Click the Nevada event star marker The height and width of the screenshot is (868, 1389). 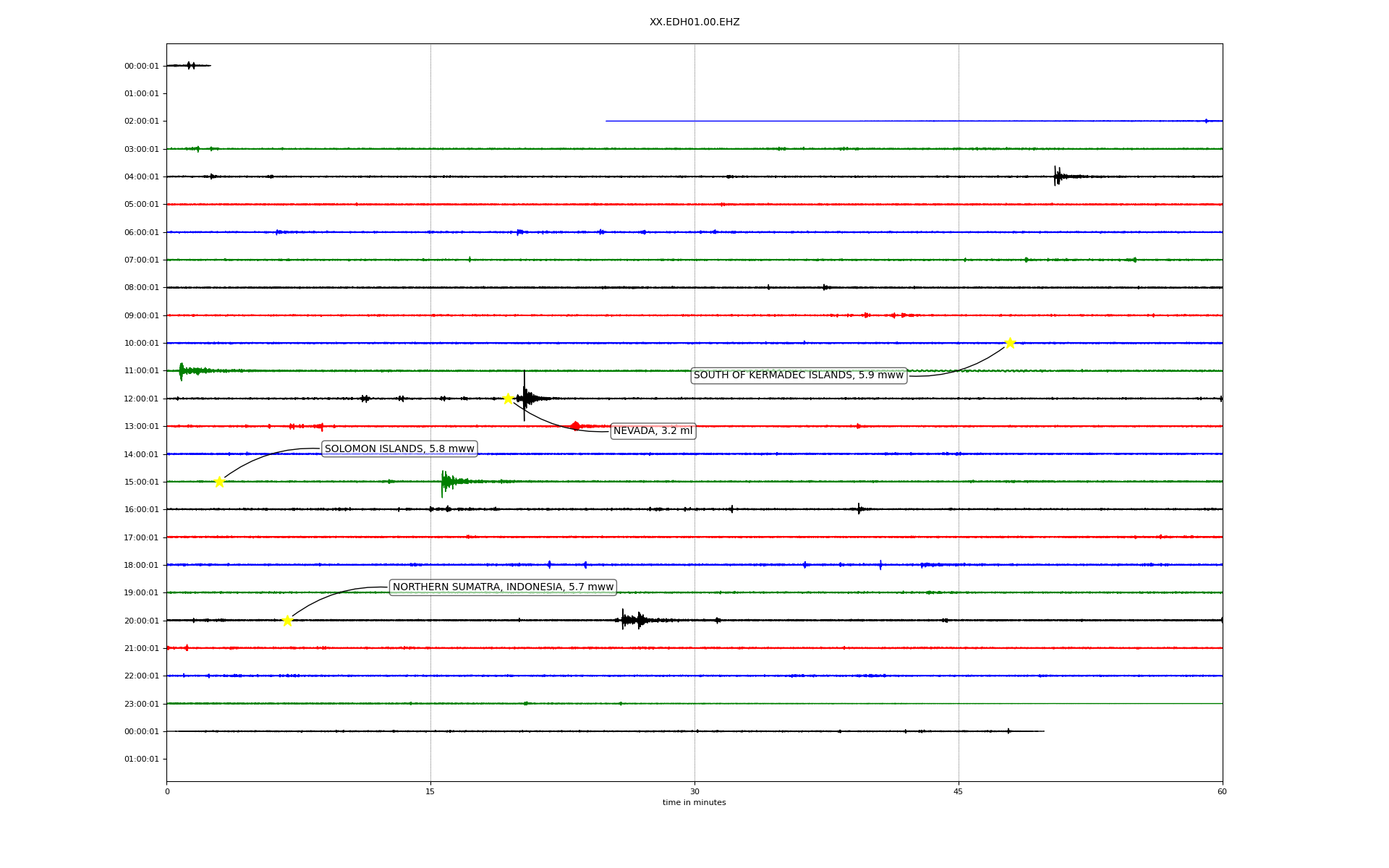pyautogui.click(x=508, y=399)
